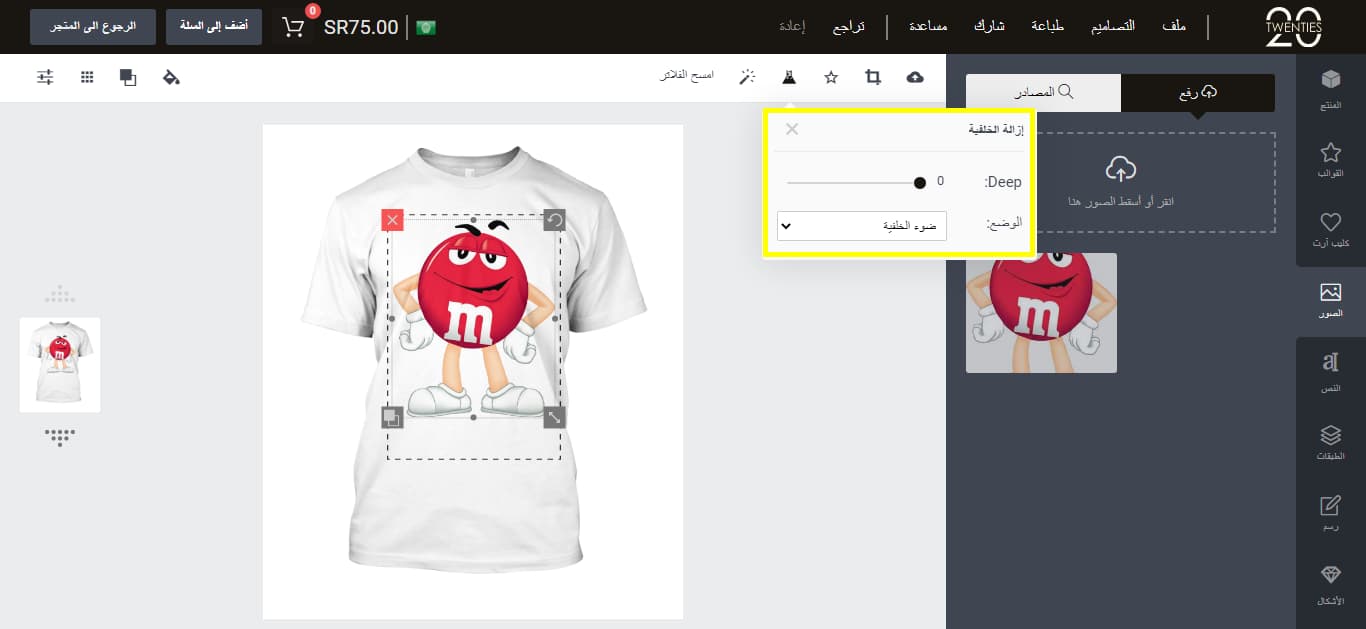Image resolution: width=1366 pixels, height=629 pixels.
Task: Open the المنتج (Product) sidebar panel
Action: point(1330,88)
